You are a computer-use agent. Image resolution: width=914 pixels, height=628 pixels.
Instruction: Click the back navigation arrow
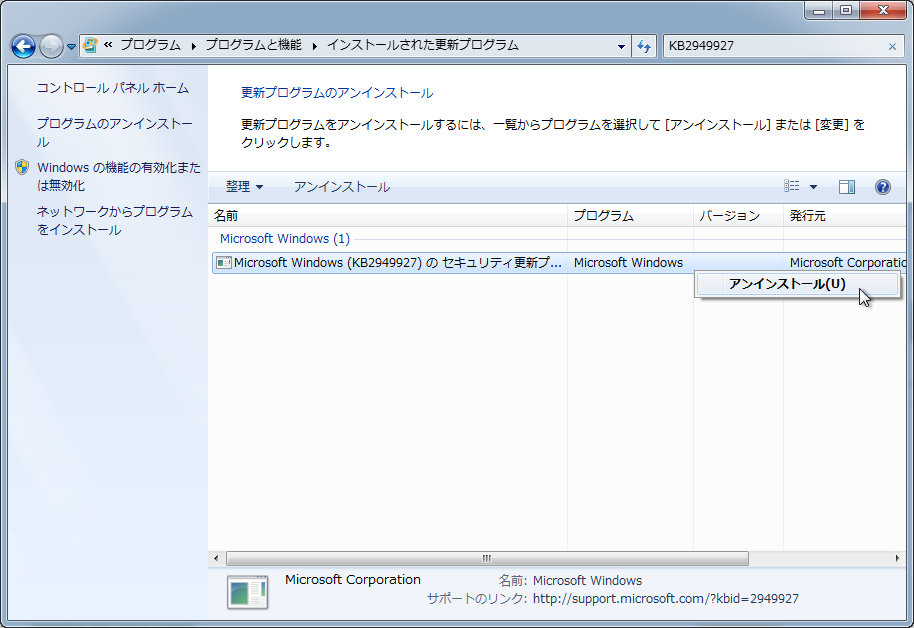click(x=22, y=46)
